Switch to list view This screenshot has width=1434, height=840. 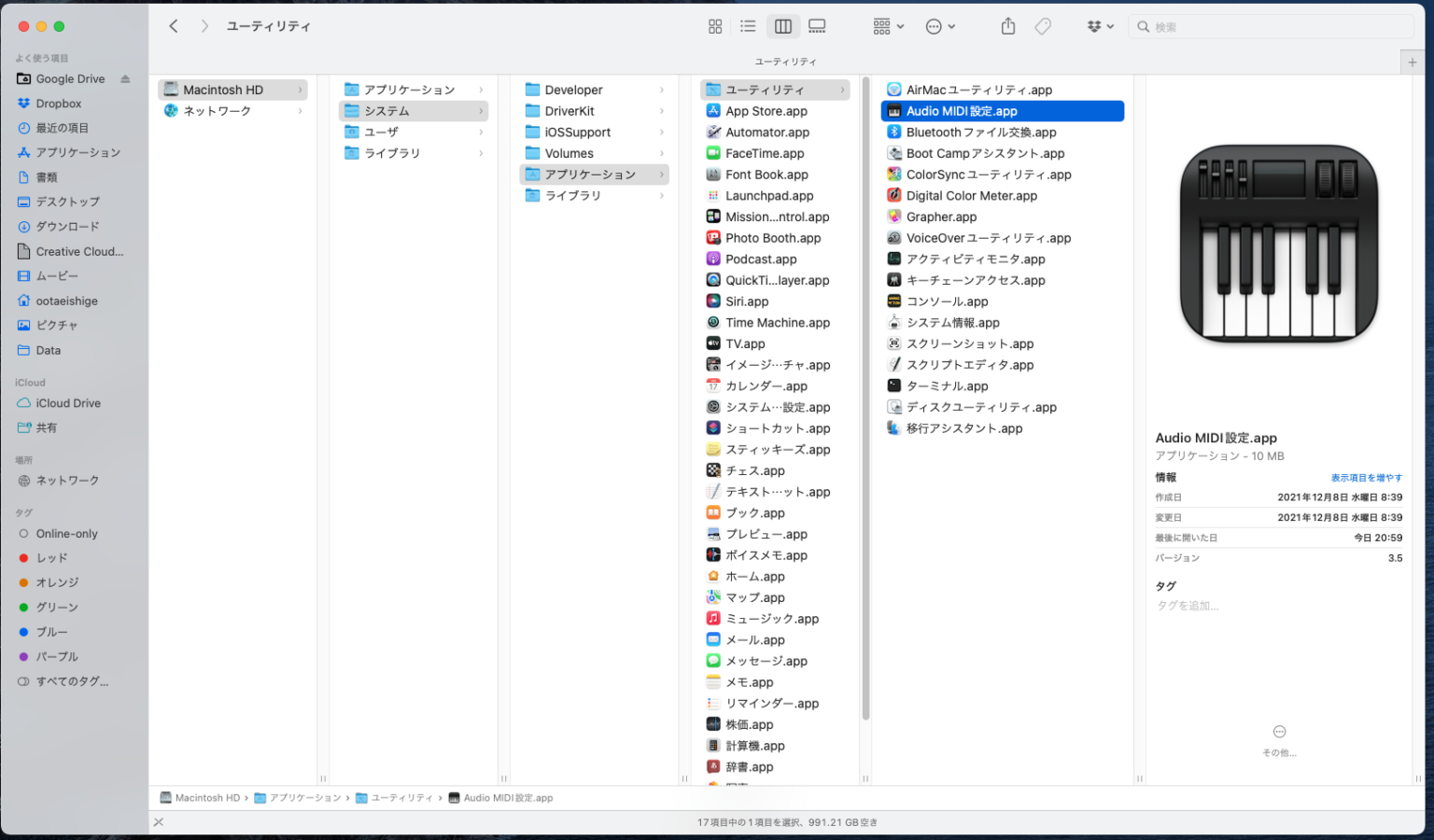click(x=748, y=26)
